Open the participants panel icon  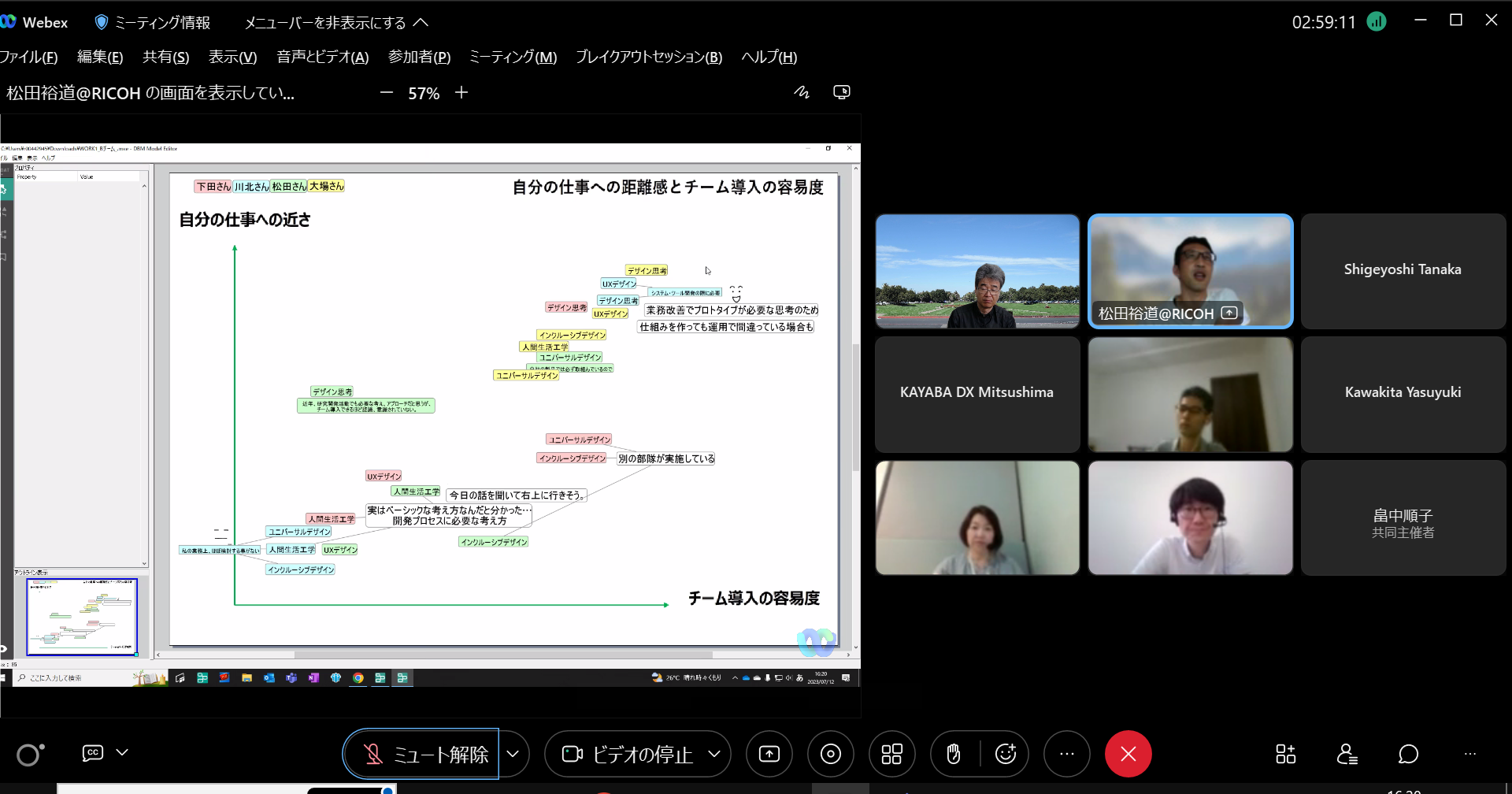(1347, 754)
